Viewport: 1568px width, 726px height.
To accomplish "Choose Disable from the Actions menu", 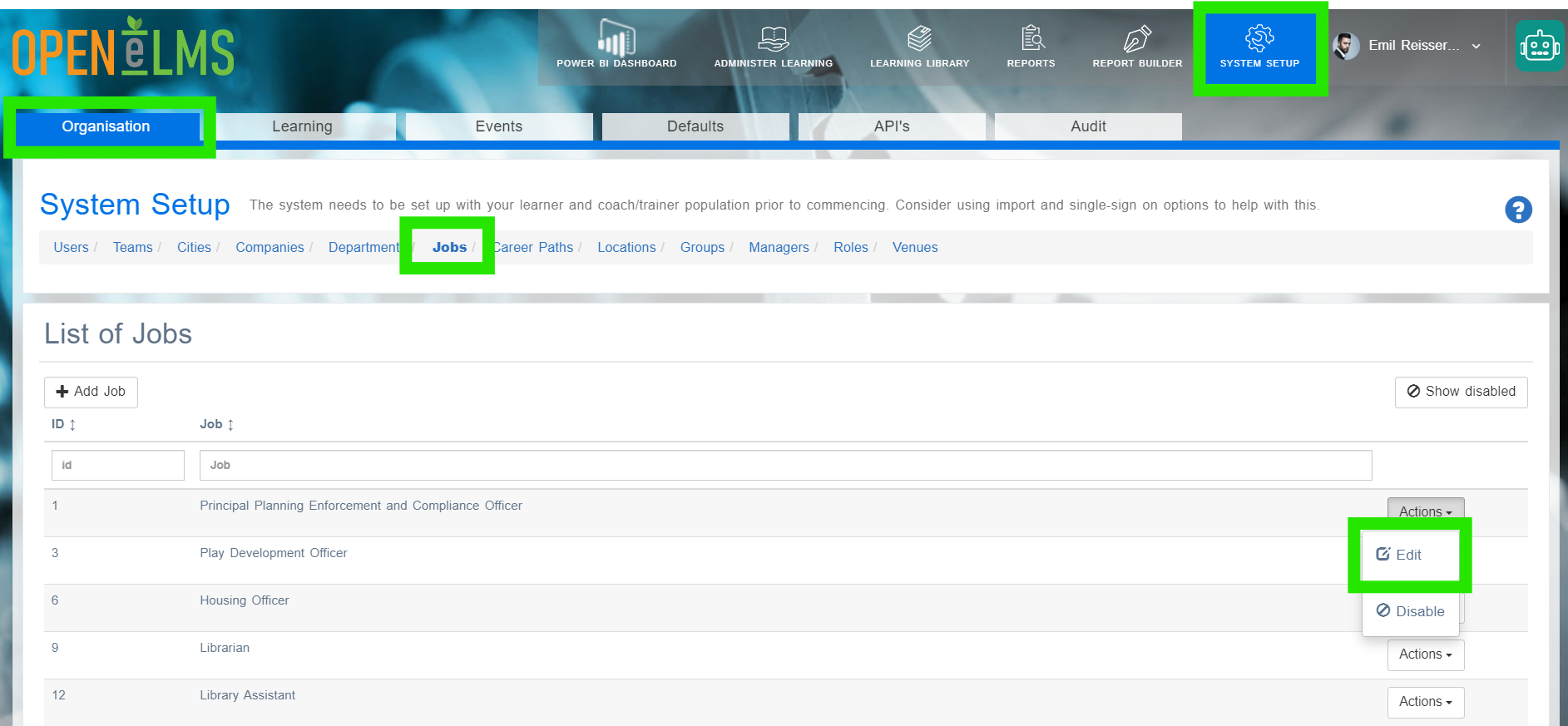I will 1411,611.
